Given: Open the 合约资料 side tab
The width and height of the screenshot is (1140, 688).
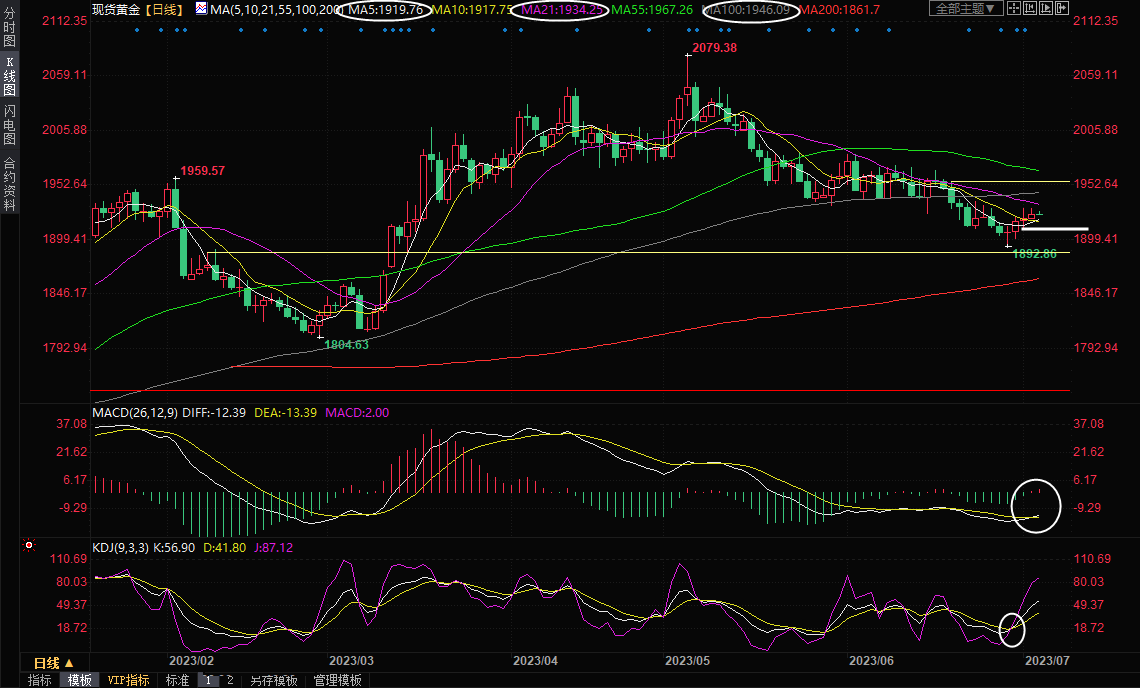Looking at the screenshot, I should 9,183.
